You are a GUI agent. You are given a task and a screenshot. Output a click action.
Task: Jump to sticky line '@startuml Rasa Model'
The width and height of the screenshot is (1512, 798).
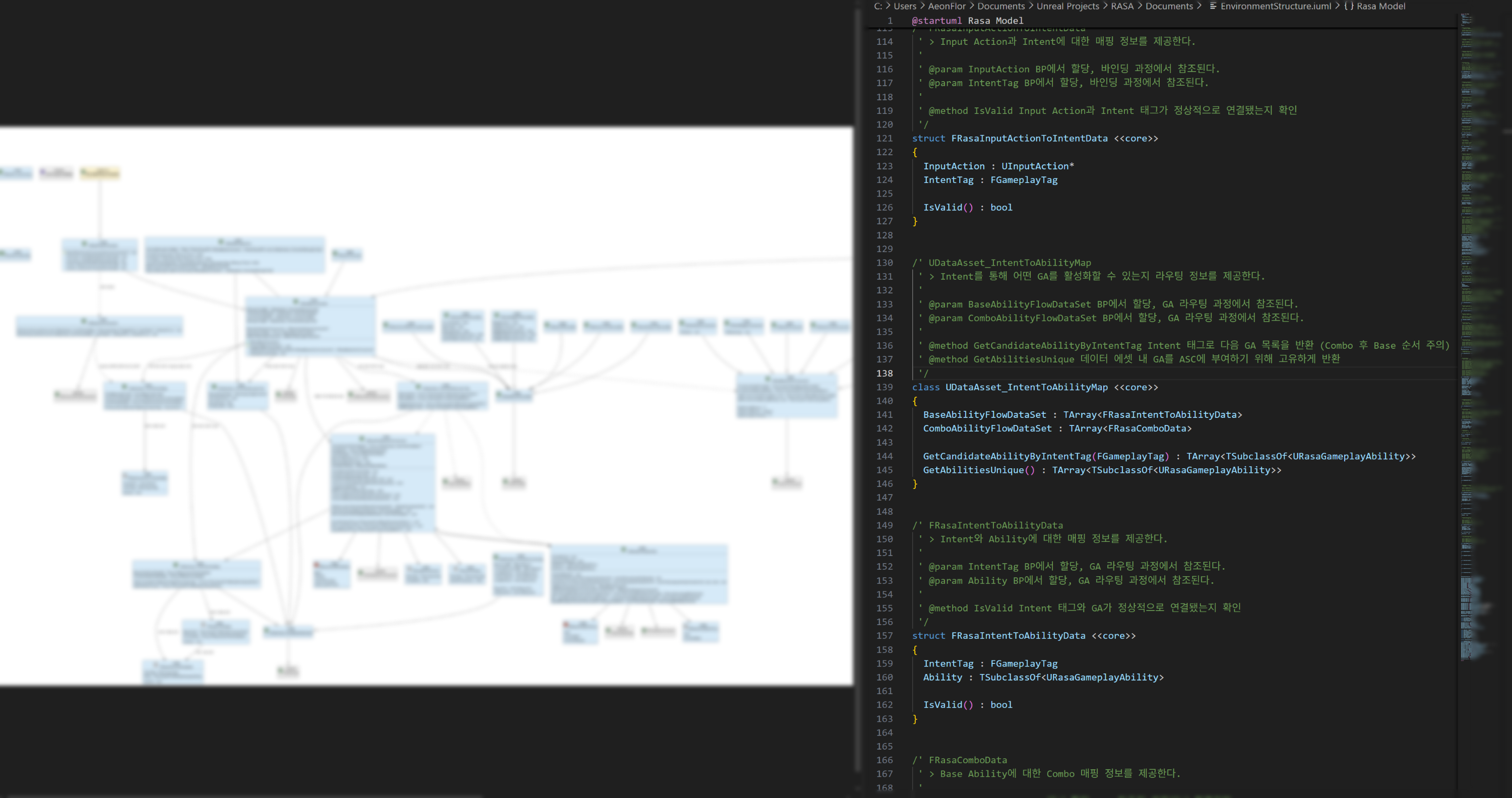[x=967, y=21]
